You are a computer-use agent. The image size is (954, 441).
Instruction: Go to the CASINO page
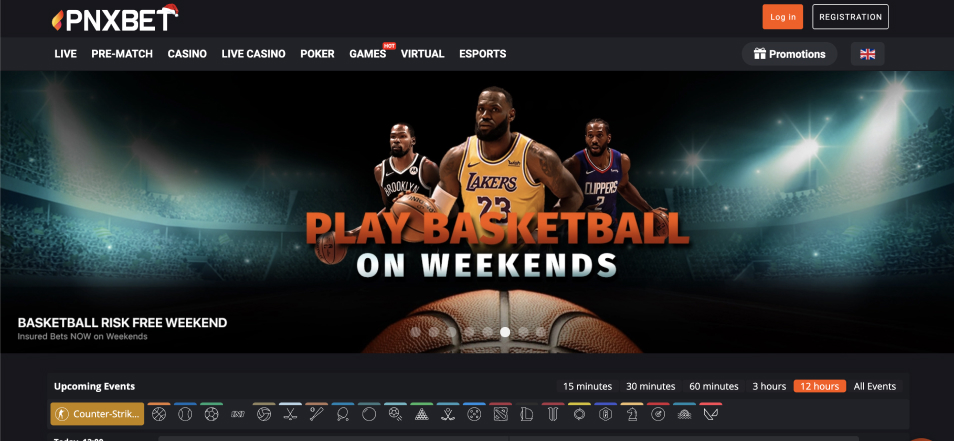(187, 54)
